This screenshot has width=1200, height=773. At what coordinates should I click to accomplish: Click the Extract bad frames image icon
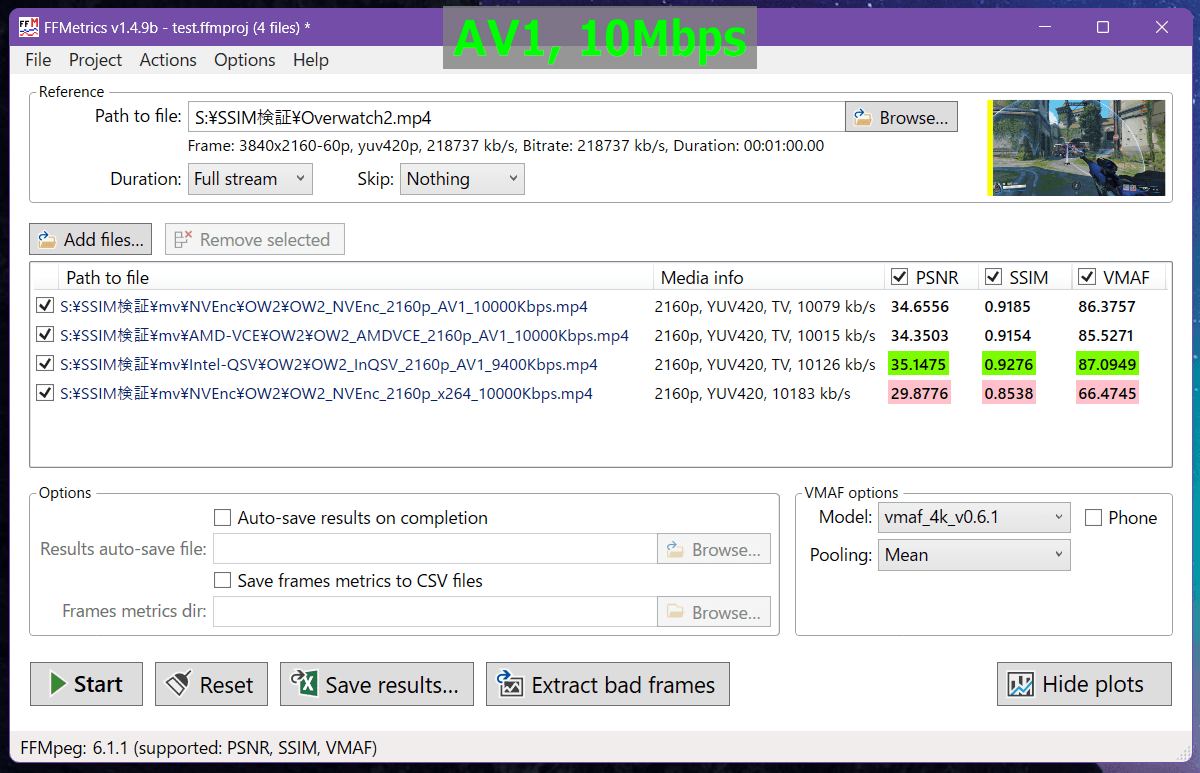(x=510, y=684)
